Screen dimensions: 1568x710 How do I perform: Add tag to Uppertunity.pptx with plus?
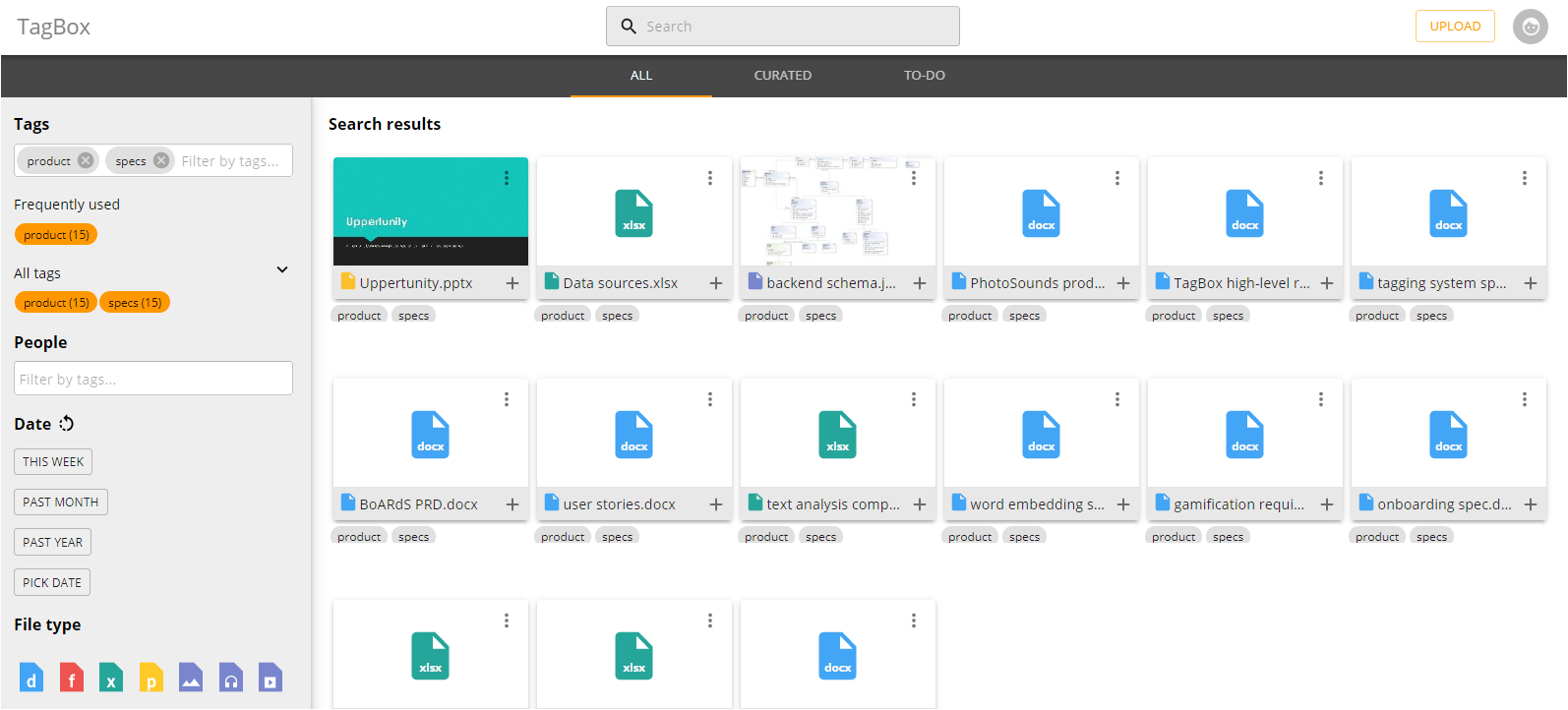(513, 283)
